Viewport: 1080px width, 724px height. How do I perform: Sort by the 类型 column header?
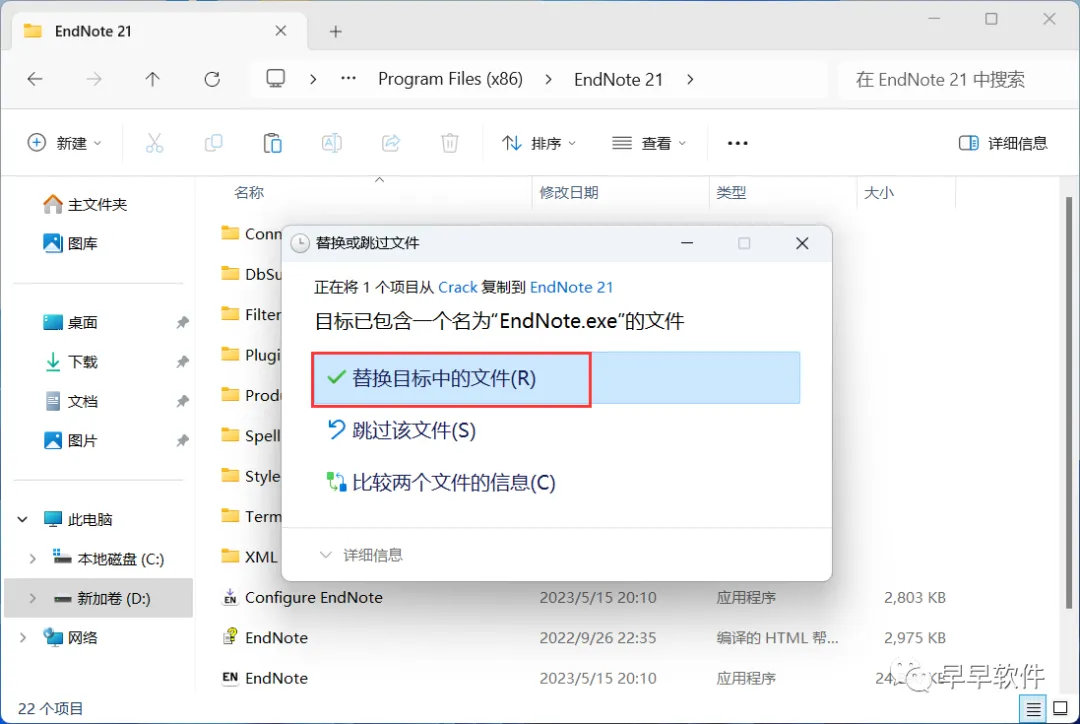(x=731, y=193)
